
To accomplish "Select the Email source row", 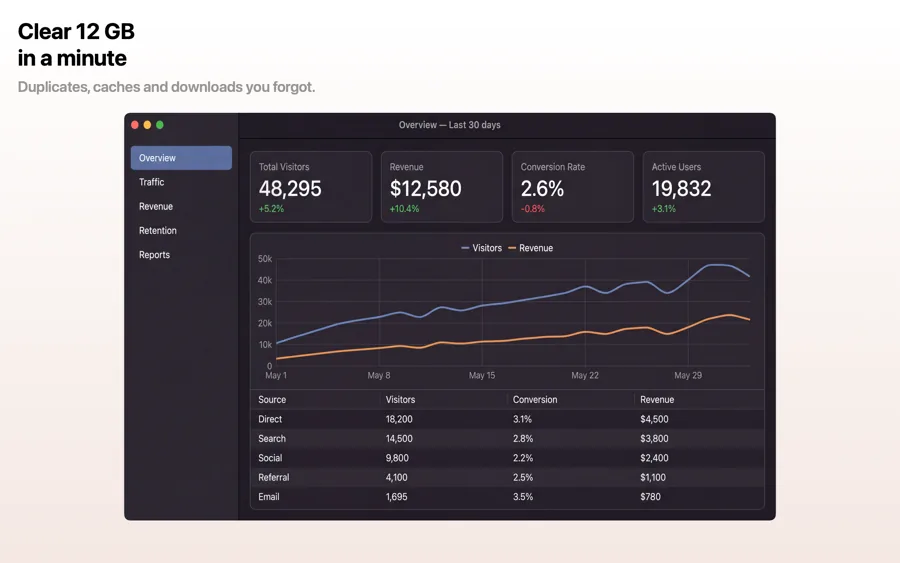I will tap(507, 497).
